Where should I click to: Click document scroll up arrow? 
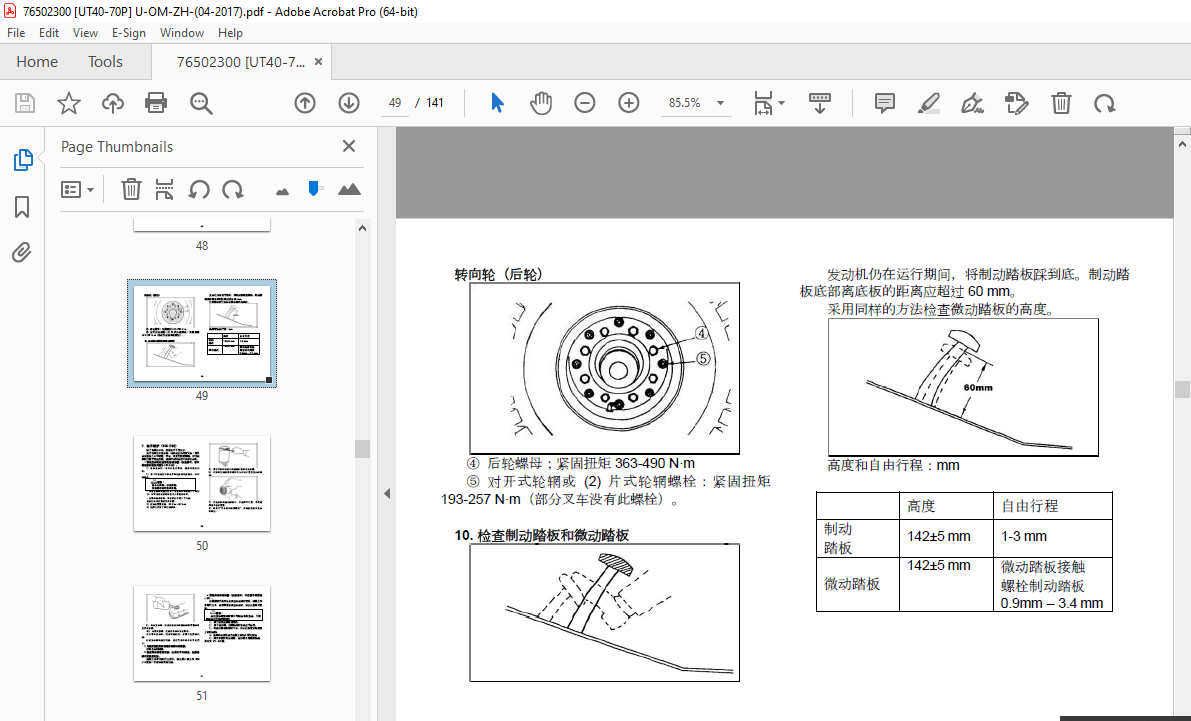(x=1182, y=143)
